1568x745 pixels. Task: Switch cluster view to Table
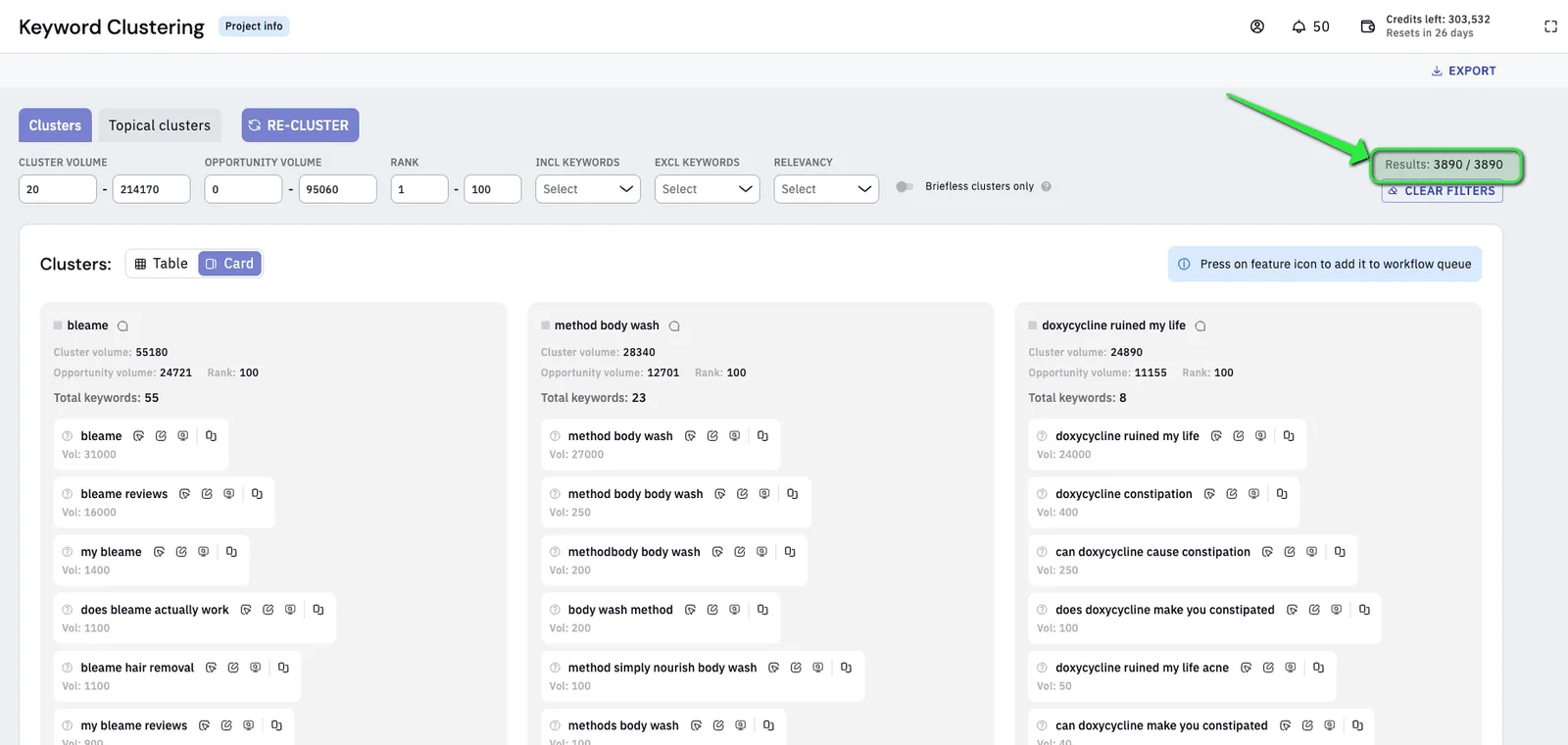pyautogui.click(x=162, y=264)
